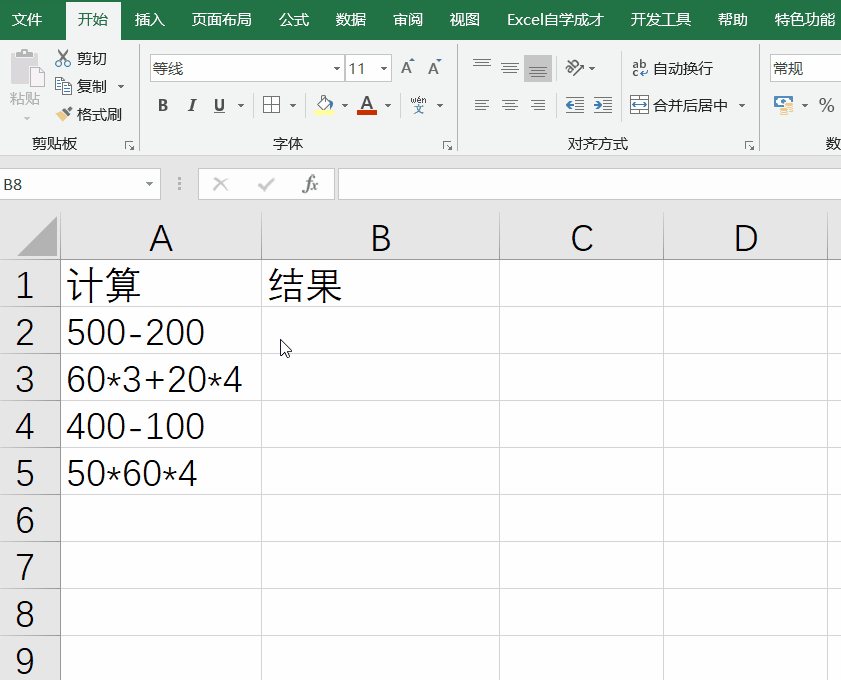This screenshot has height=680, width=841.
Task: Apply percent style format
Action: (827, 105)
